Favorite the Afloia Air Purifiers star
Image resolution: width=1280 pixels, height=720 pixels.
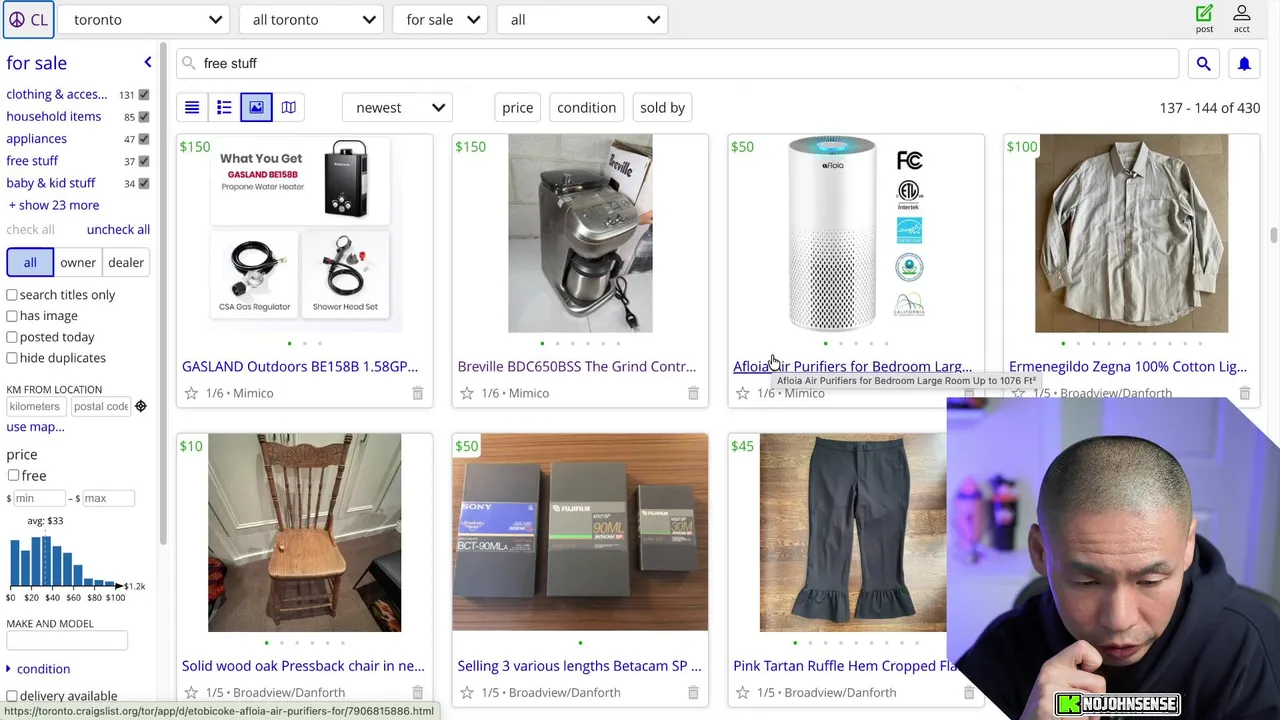(743, 393)
